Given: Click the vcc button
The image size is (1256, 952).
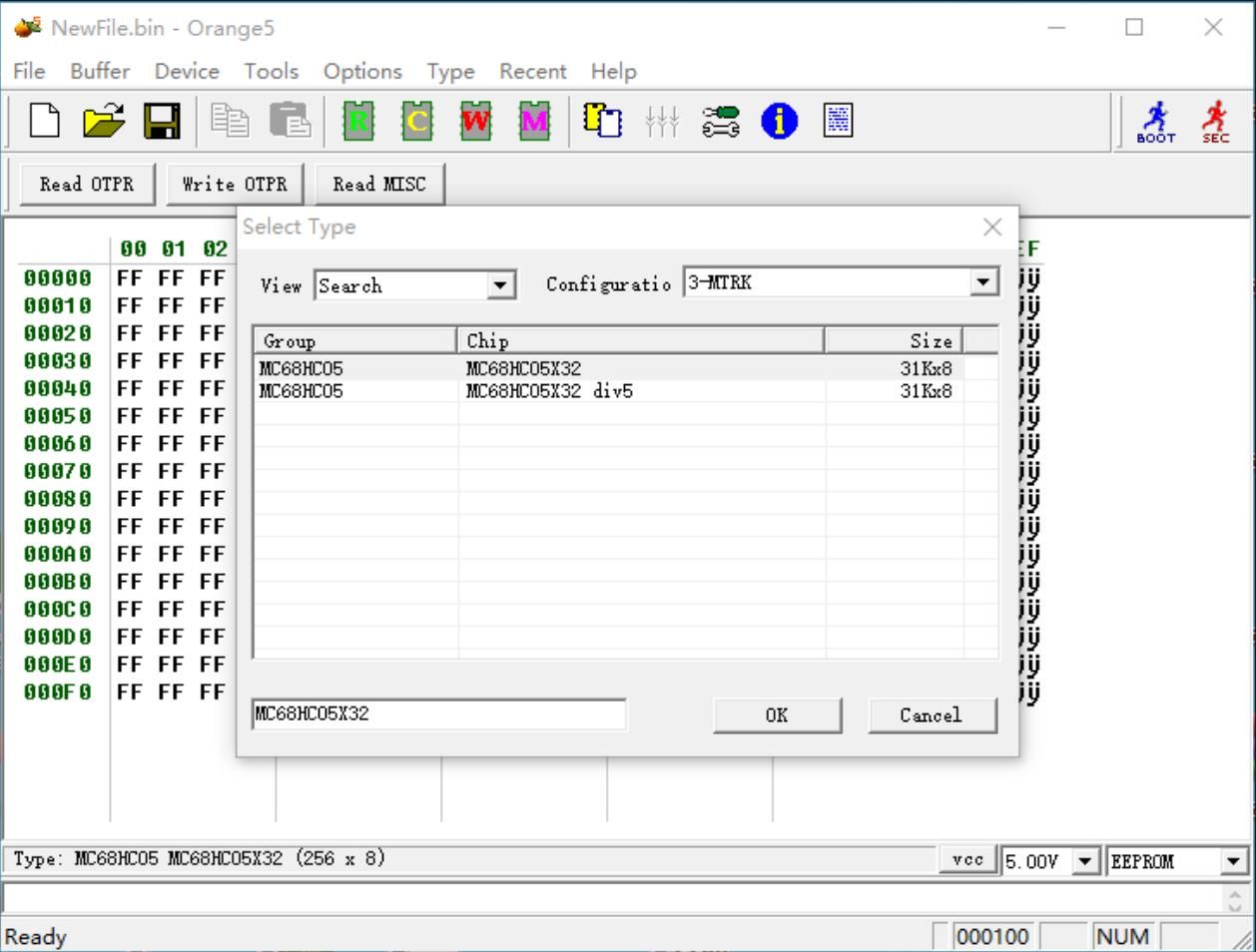Looking at the screenshot, I should click(x=967, y=859).
